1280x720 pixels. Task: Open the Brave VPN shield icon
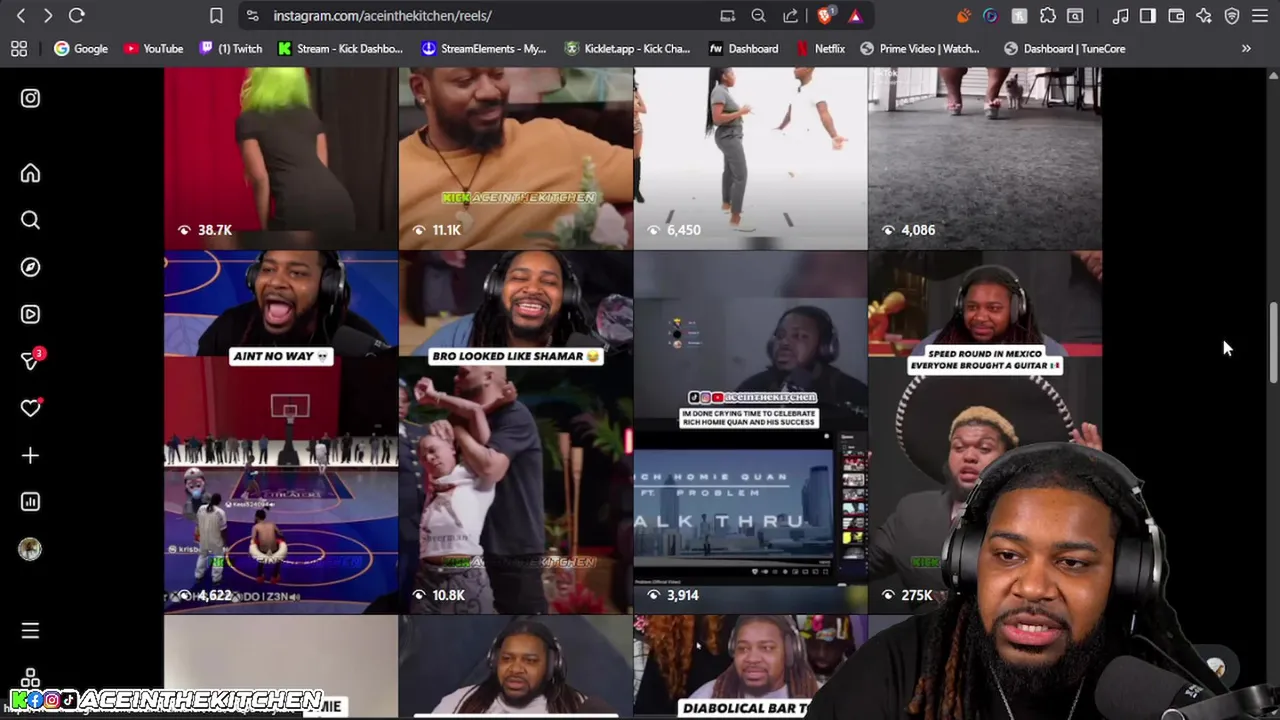click(1232, 15)
